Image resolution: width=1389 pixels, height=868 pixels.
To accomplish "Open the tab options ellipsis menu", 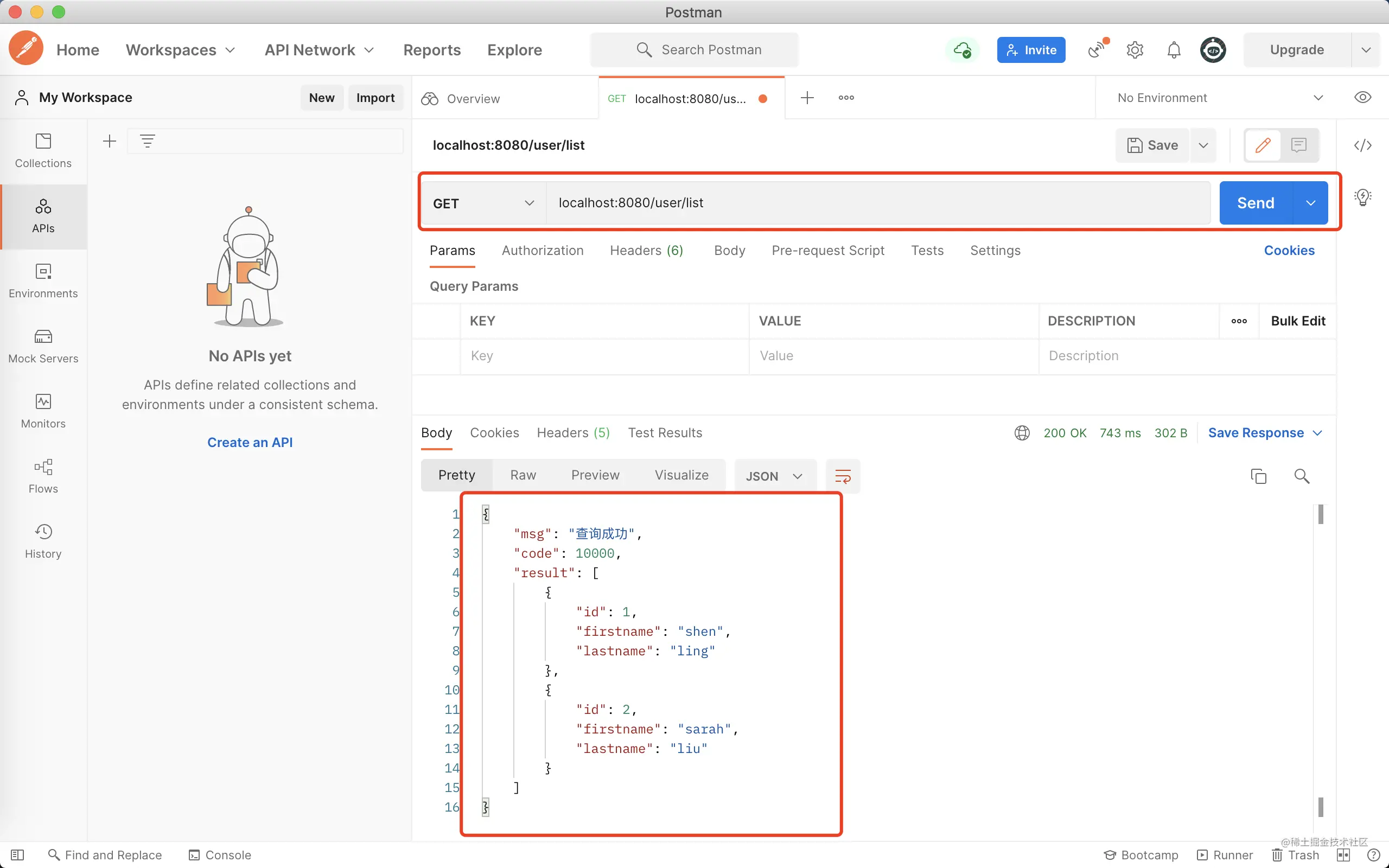I will (846, 98).
